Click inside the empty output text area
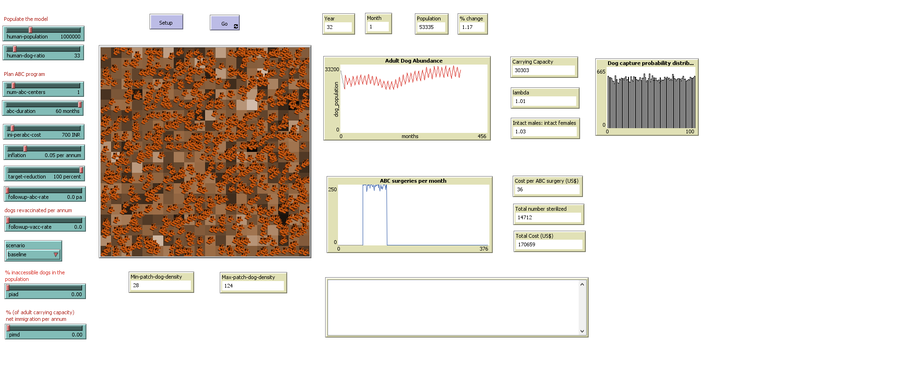 coord(452,307)
